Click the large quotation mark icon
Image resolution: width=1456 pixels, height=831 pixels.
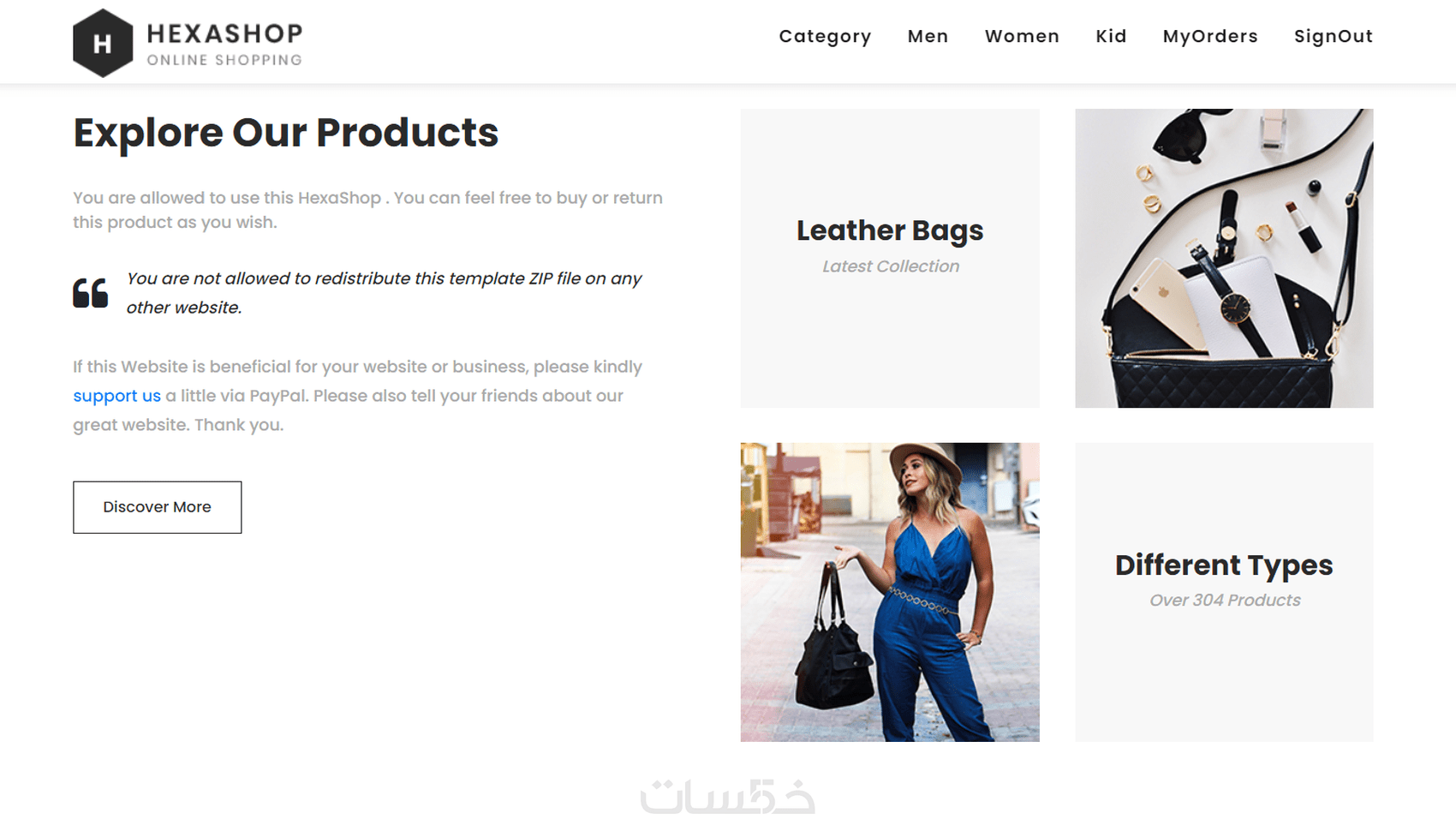[x=90, y=293]
